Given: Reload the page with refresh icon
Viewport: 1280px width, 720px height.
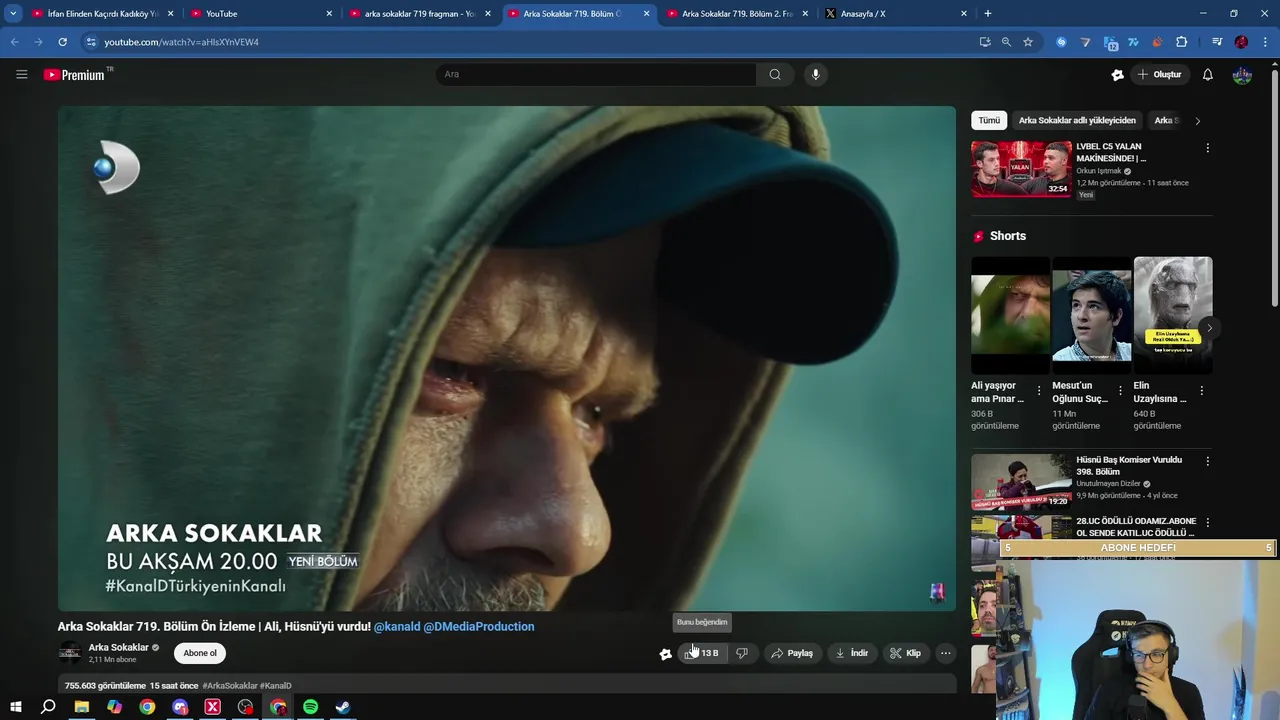Looking at the screenshot, I should point(62,42).
